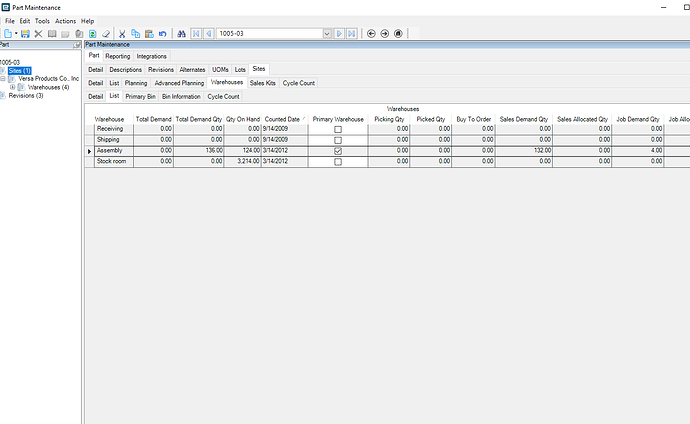
Task: Save the part using the floppy icon
Action: point(25,33)
